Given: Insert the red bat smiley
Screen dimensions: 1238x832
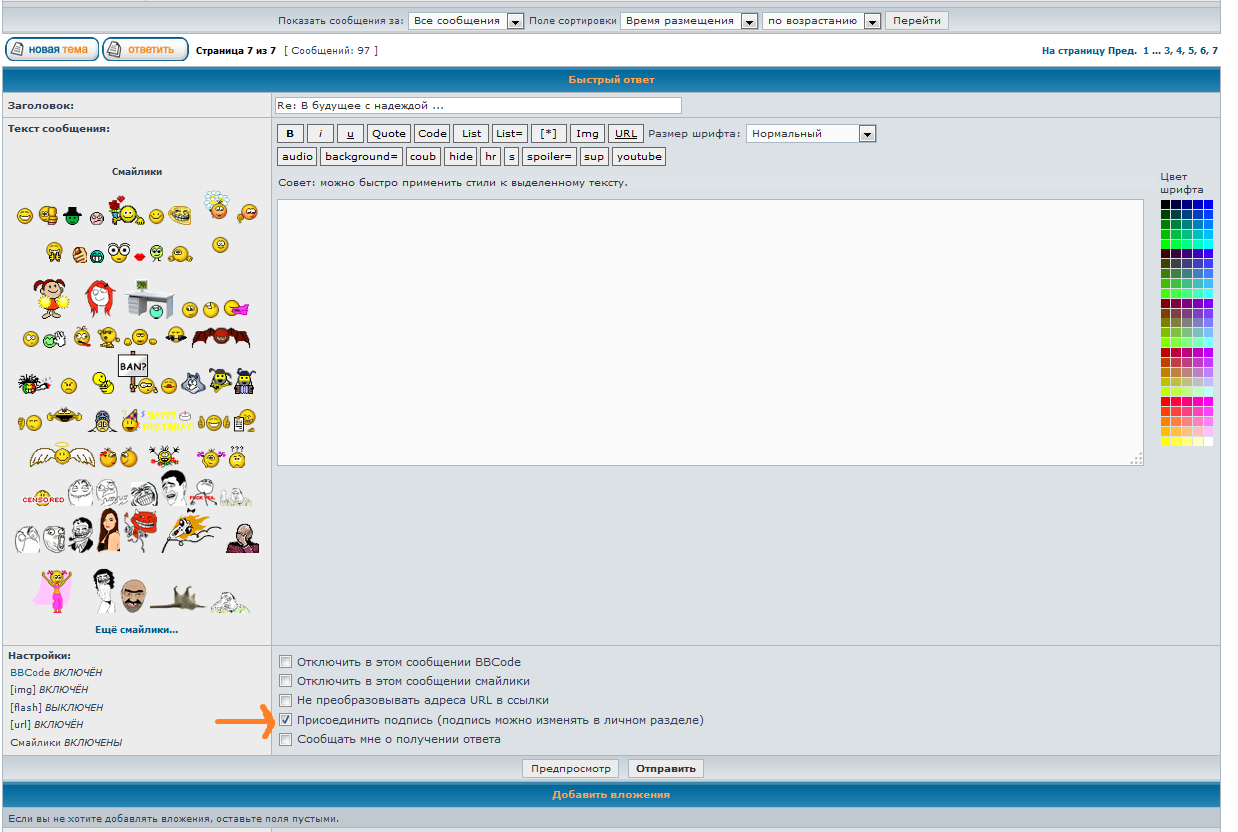Looking at the screenshot, I should pos(220,337).
